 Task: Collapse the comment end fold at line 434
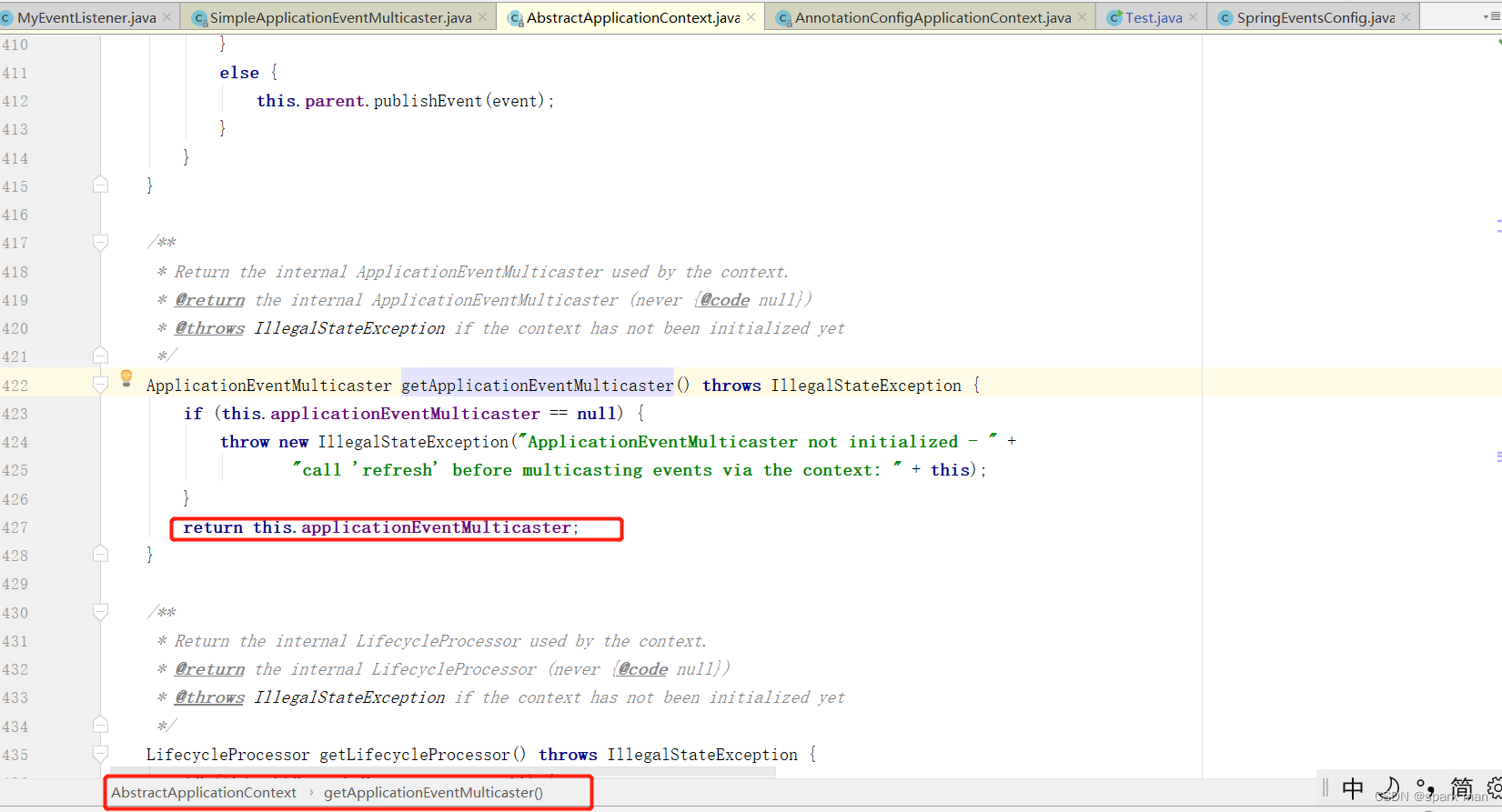point(100,725)
